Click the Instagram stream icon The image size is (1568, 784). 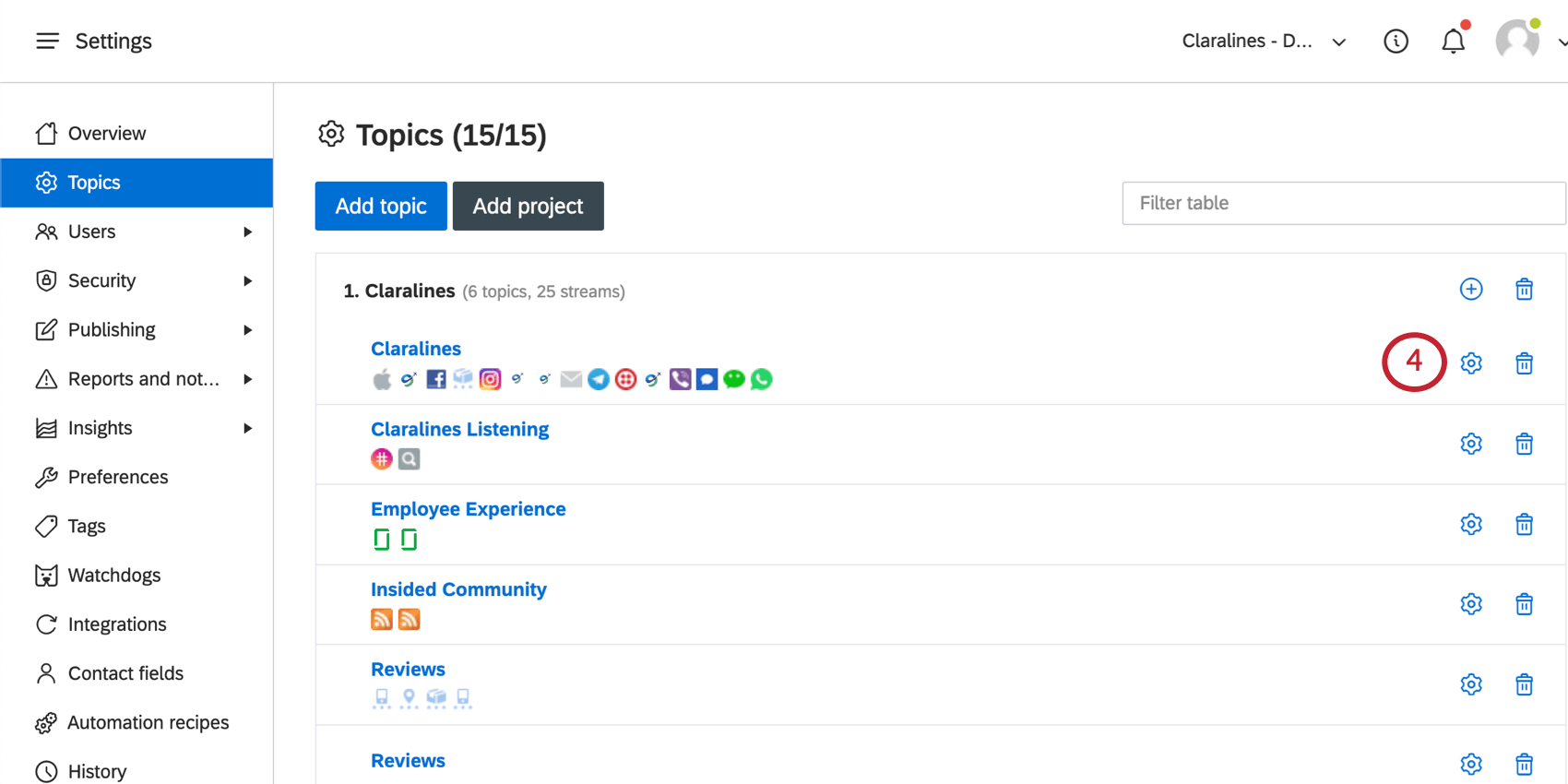point(490,379)
